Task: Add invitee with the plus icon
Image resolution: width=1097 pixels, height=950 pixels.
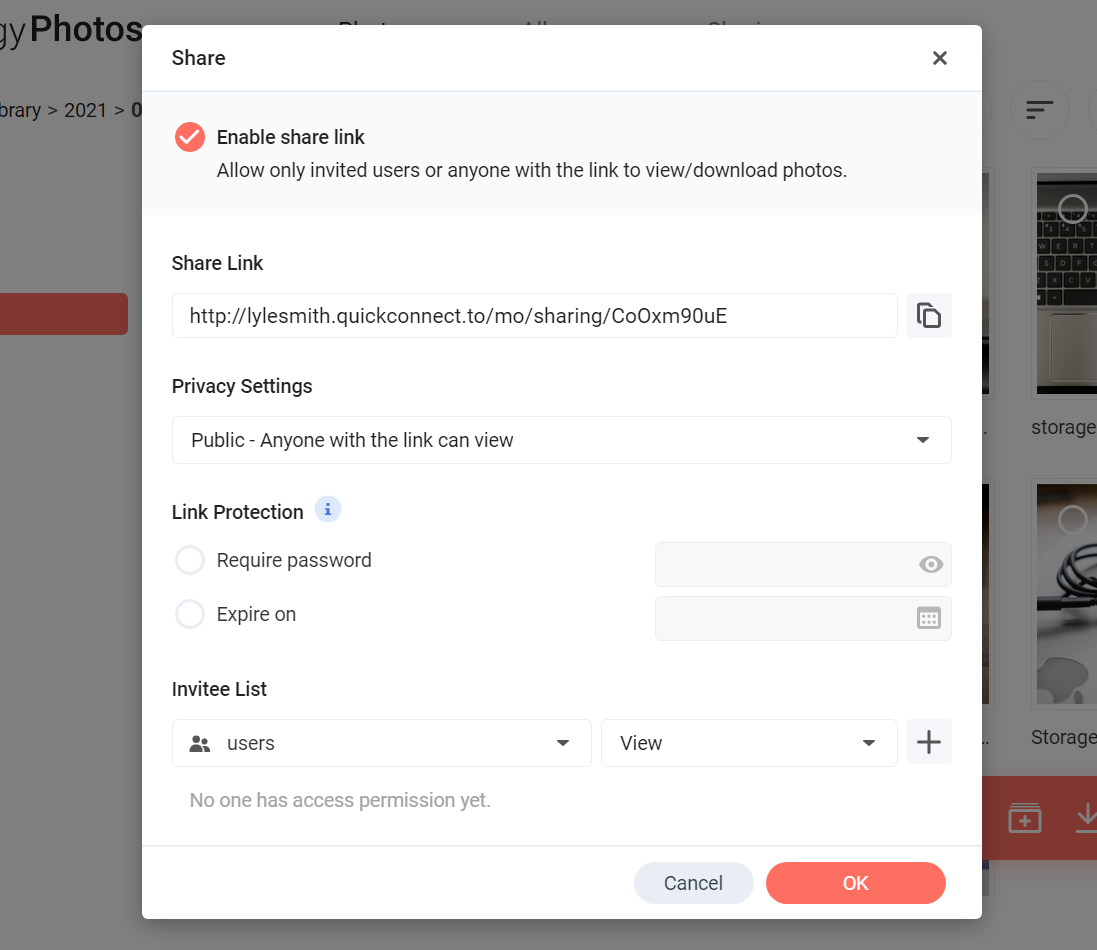Action: pos(928,742)
